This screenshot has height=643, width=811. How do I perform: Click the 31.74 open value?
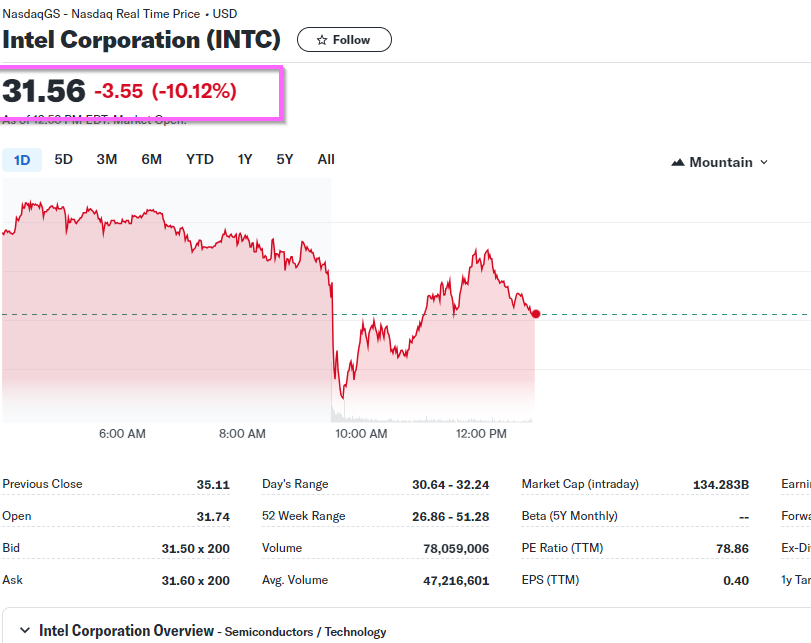tap(213, 517)
